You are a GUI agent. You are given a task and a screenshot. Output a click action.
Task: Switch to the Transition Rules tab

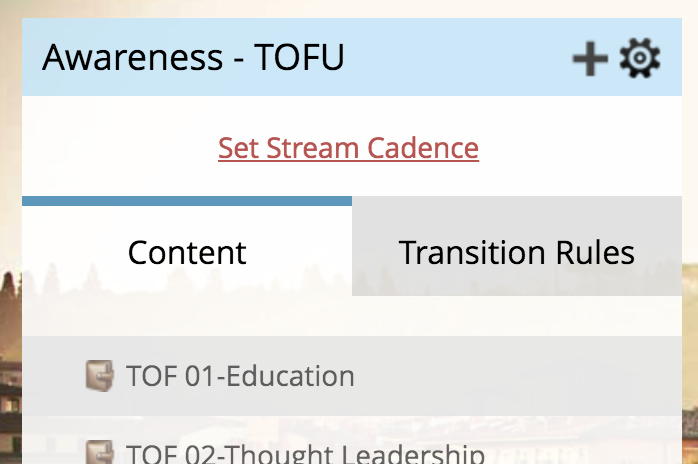(516, 252)
